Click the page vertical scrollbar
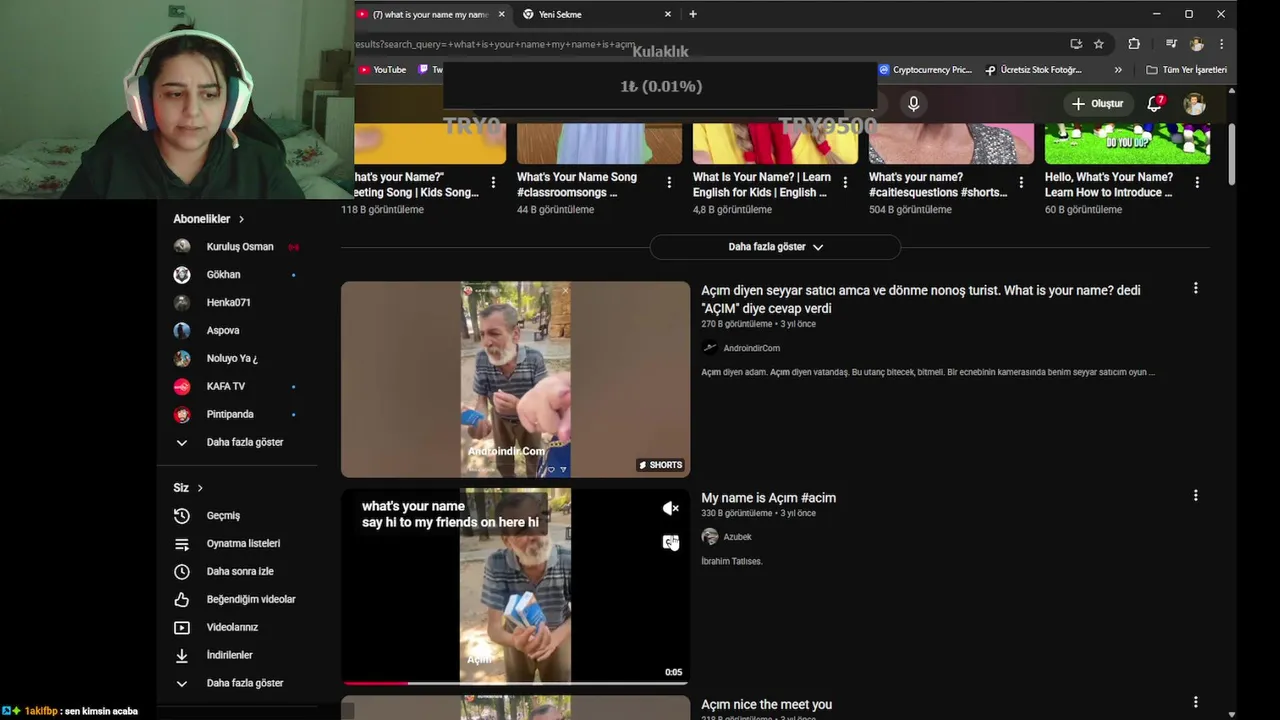The image size is (1280, 720). [1231, 154]
